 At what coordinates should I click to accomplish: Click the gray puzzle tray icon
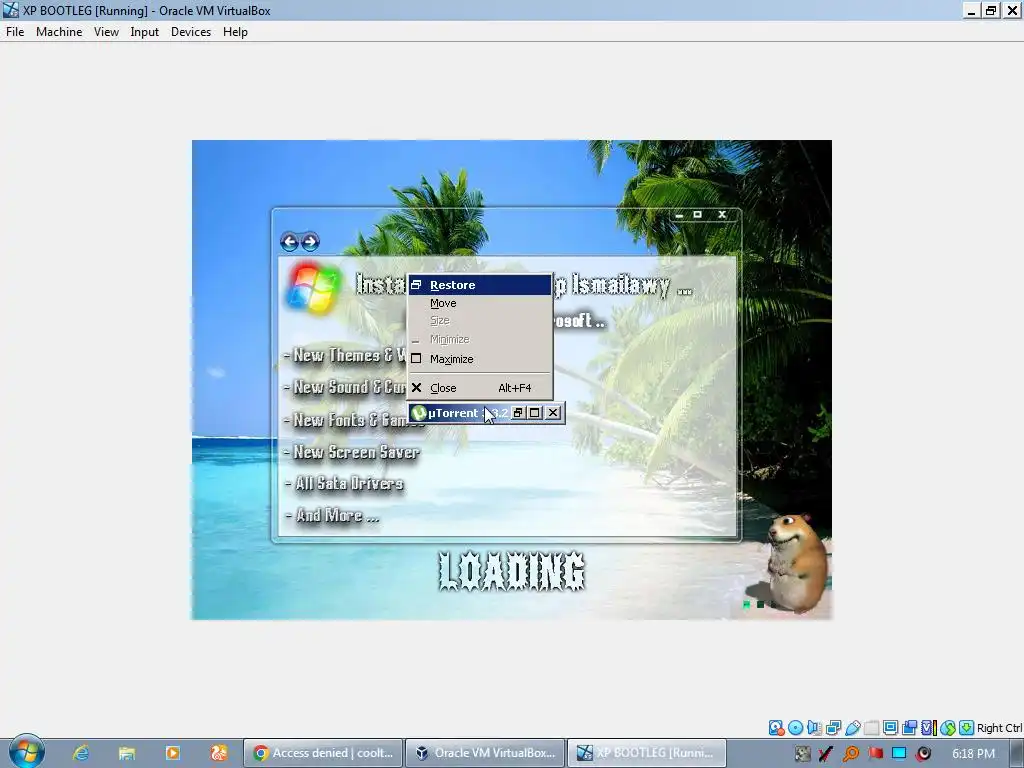click(803, 754)
